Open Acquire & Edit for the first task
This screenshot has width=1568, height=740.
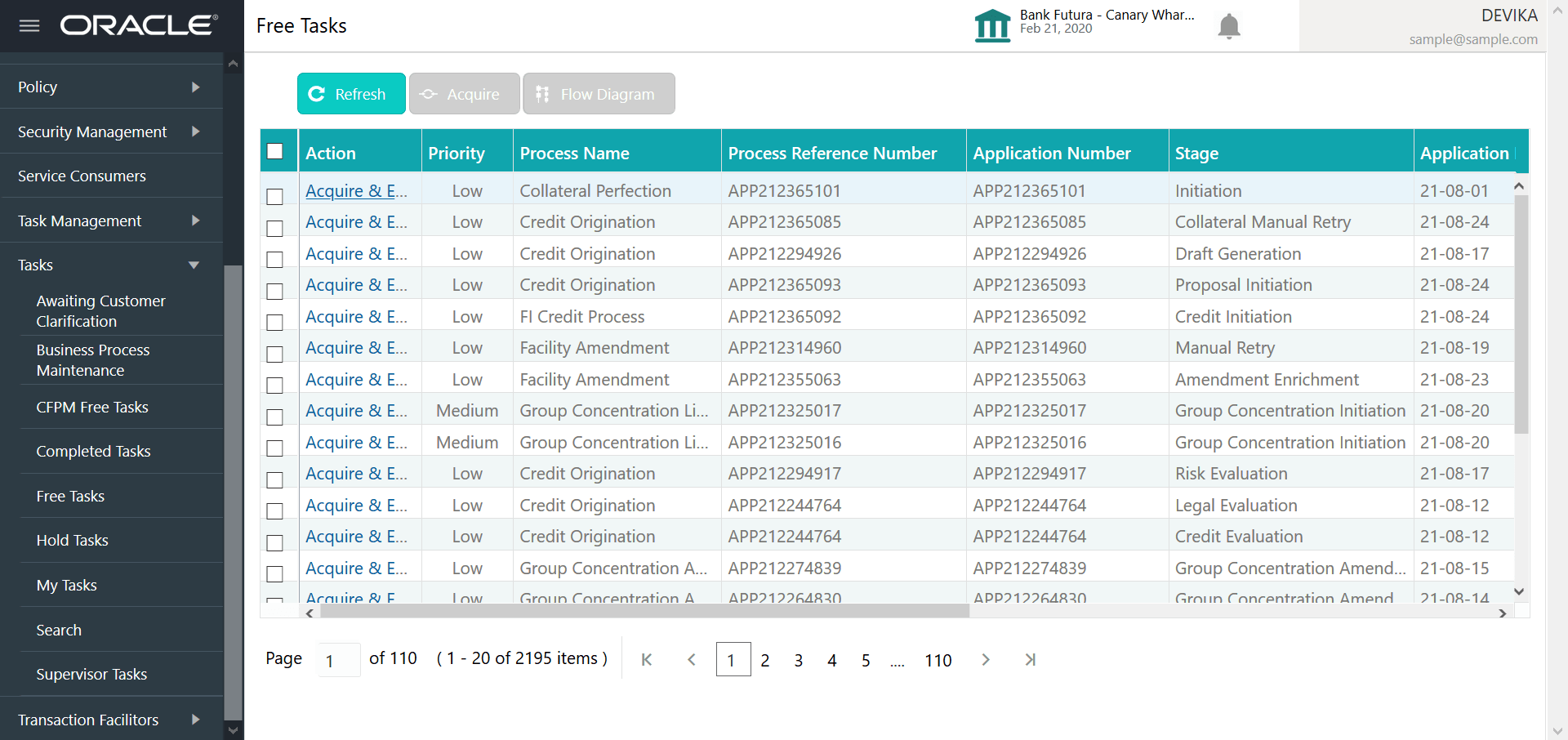coord(357,190)
